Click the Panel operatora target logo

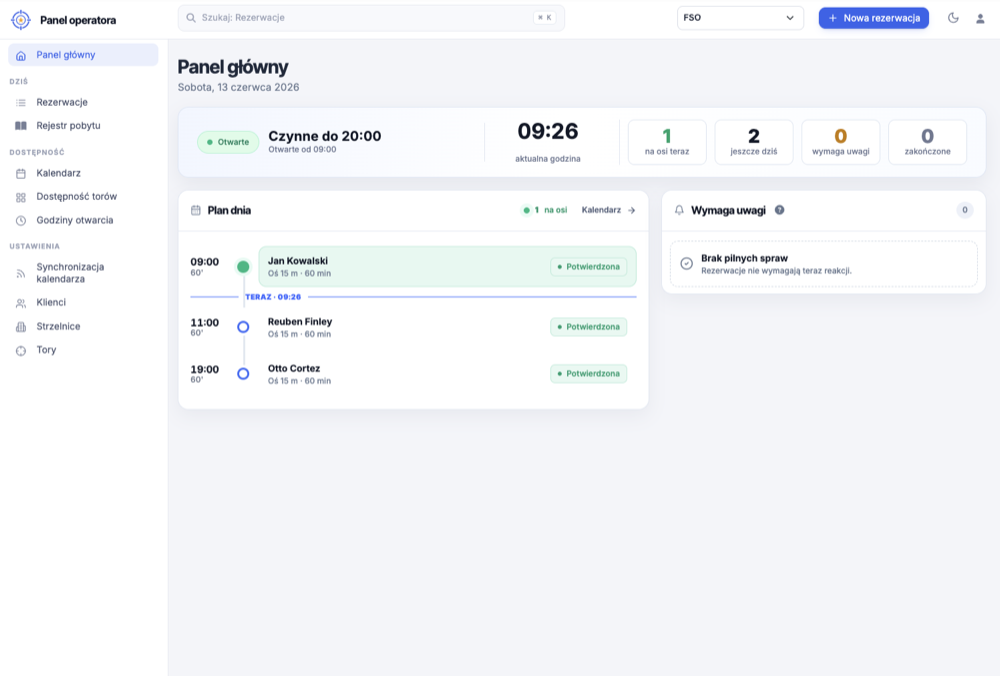click(21, 20)
